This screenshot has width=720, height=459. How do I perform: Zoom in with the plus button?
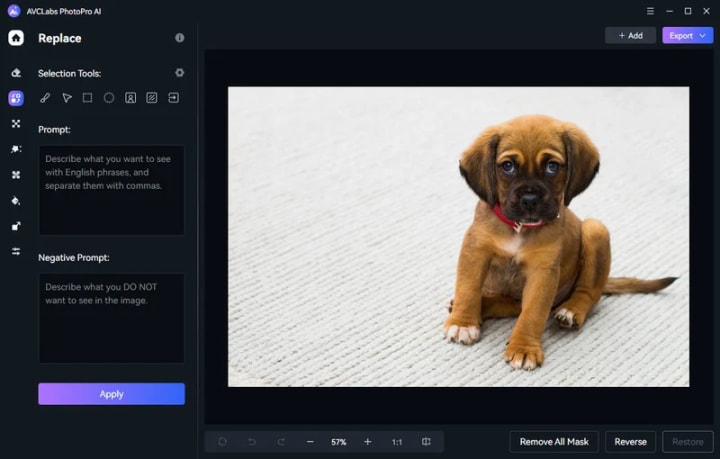[367, 442]
